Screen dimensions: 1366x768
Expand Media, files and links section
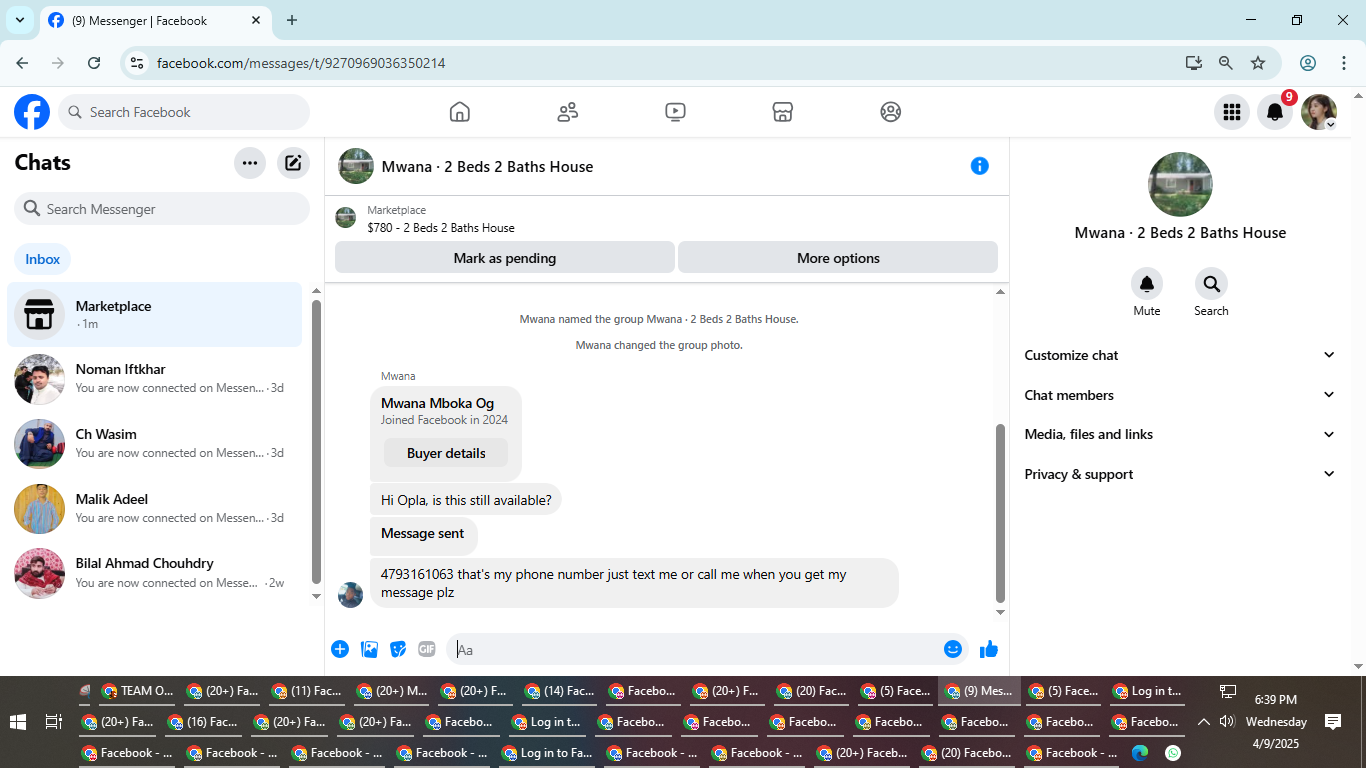tap(1180, 434)
